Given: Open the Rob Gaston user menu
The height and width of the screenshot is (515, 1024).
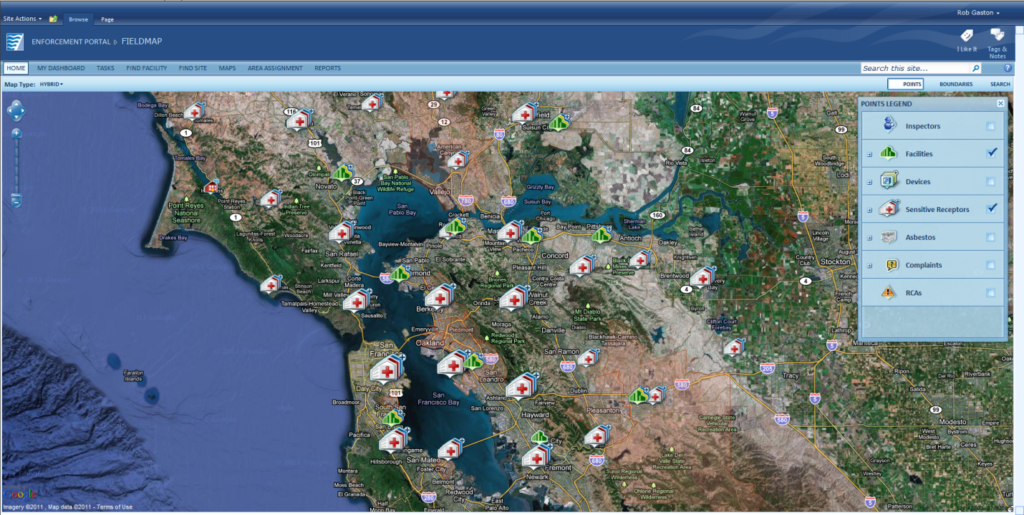Looking at the screenshot, I should [x=978, y=12].
